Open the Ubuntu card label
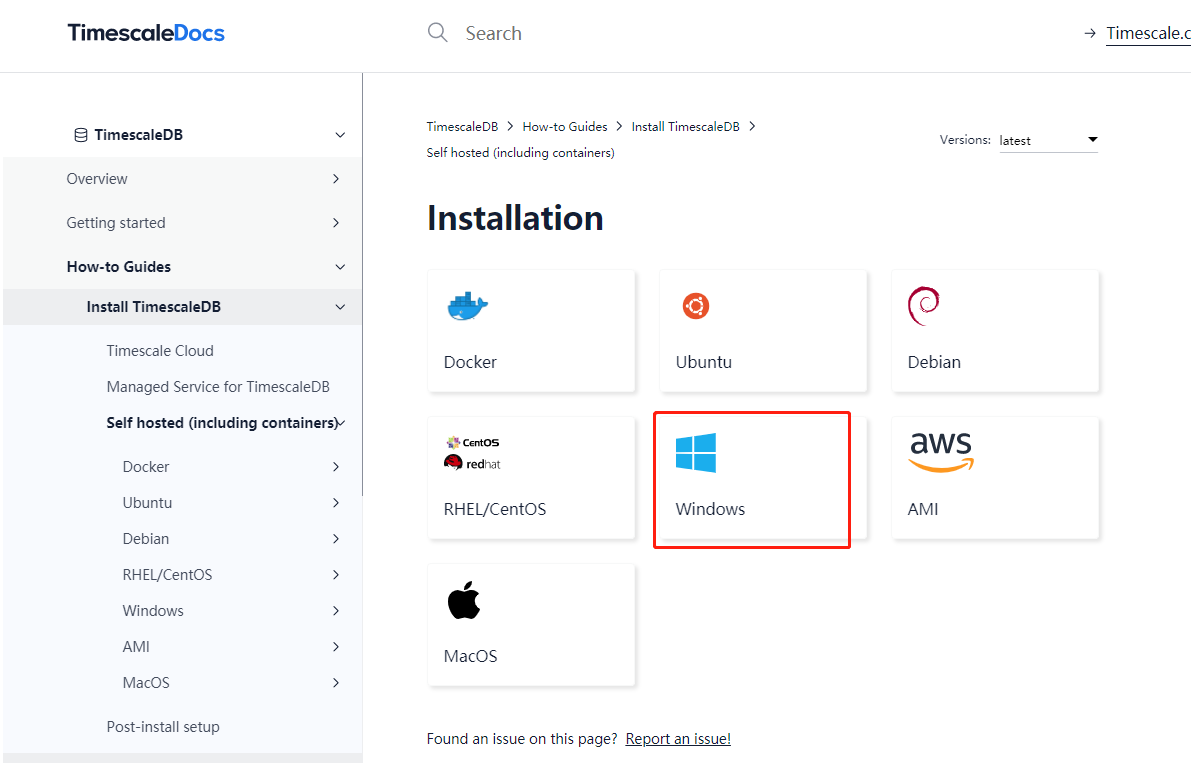 click(x=703, y=362)
